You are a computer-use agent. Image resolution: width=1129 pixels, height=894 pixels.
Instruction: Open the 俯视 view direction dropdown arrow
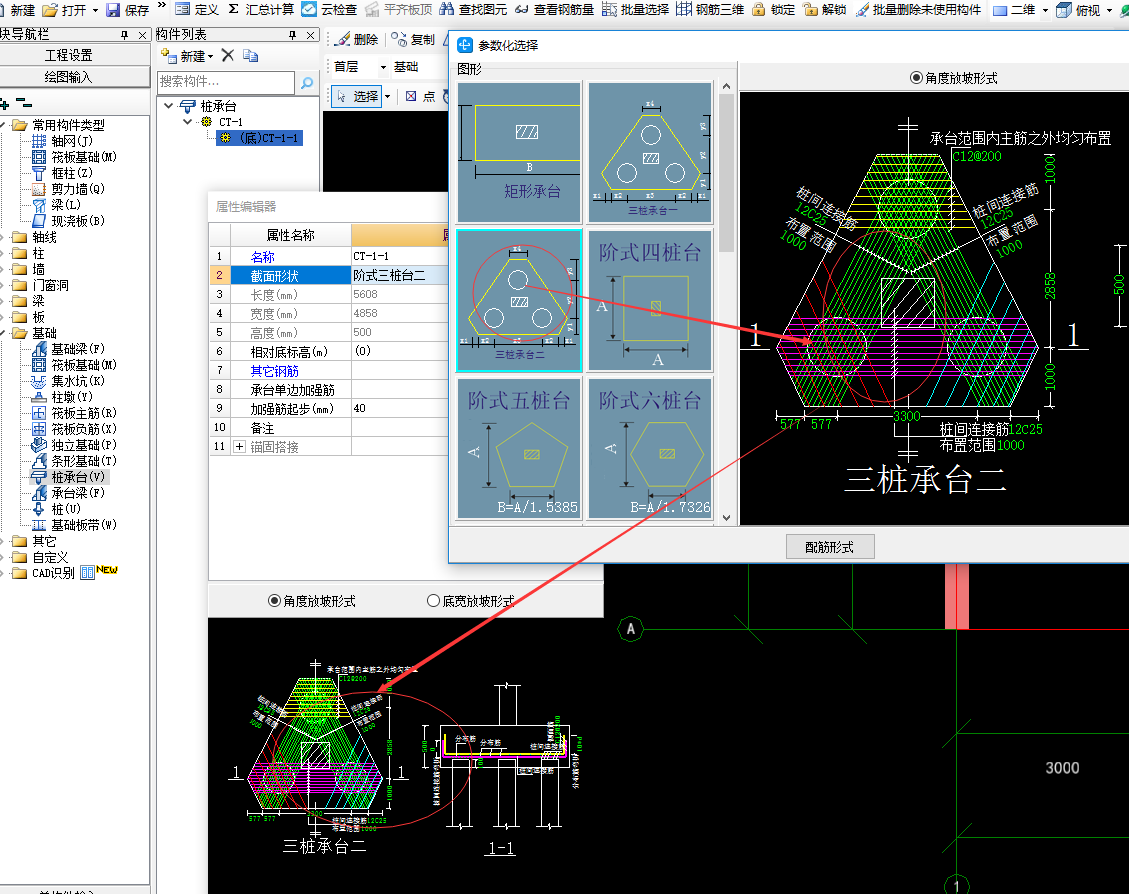click(x=1110, y=10)
